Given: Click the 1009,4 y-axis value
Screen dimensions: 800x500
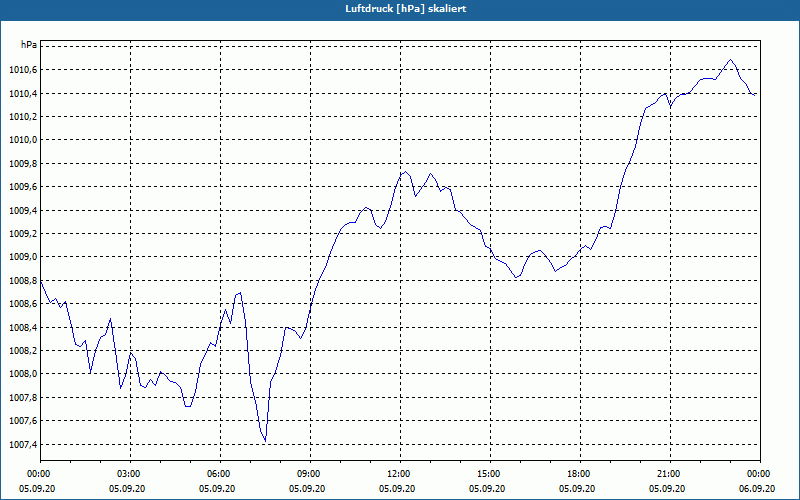Looking at the screenshot, I should pyautogui.click(x=23, y=210).
